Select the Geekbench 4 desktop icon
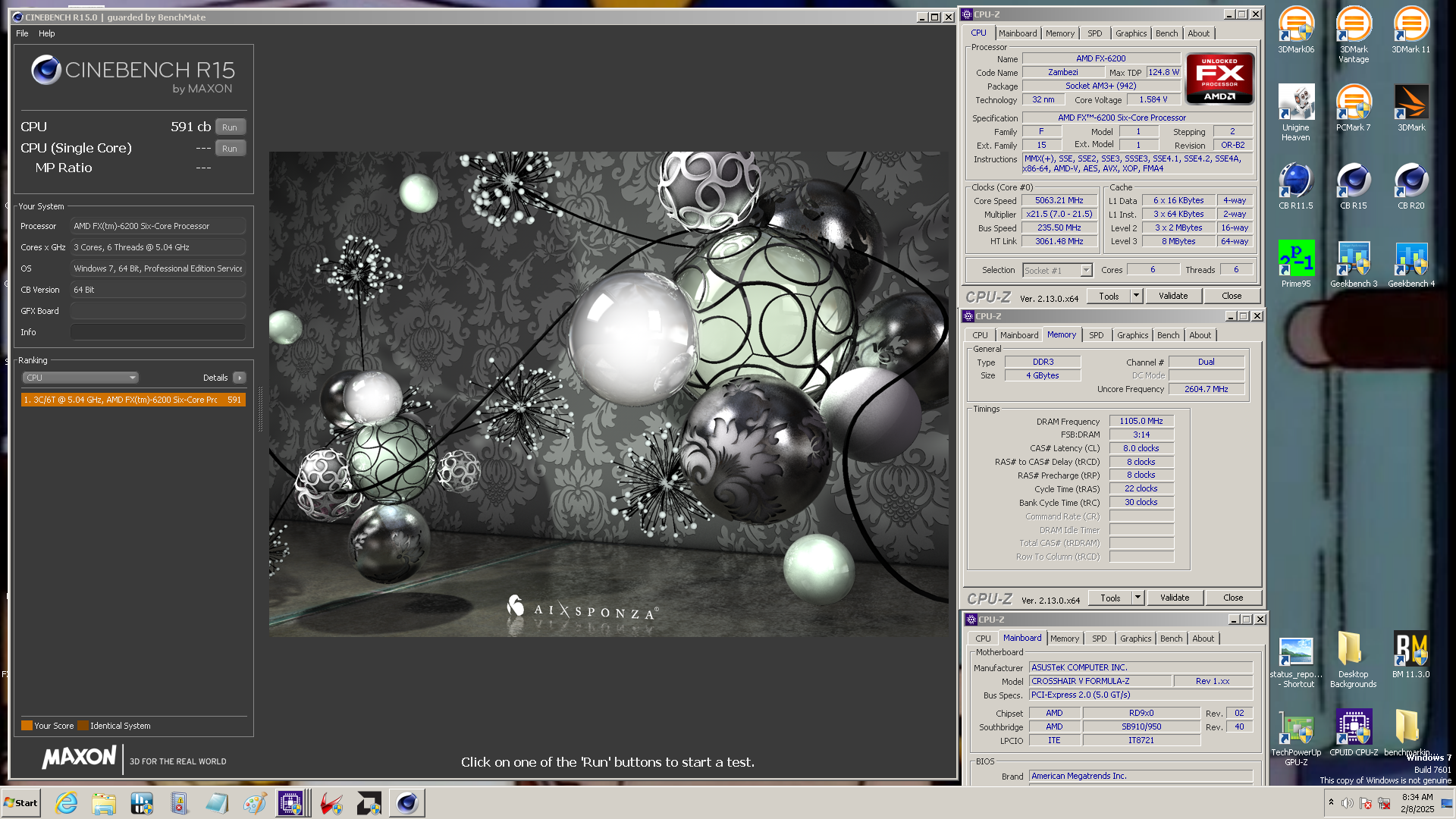The height and width of the screenshot is (819, 1456). click(1410, 264)
